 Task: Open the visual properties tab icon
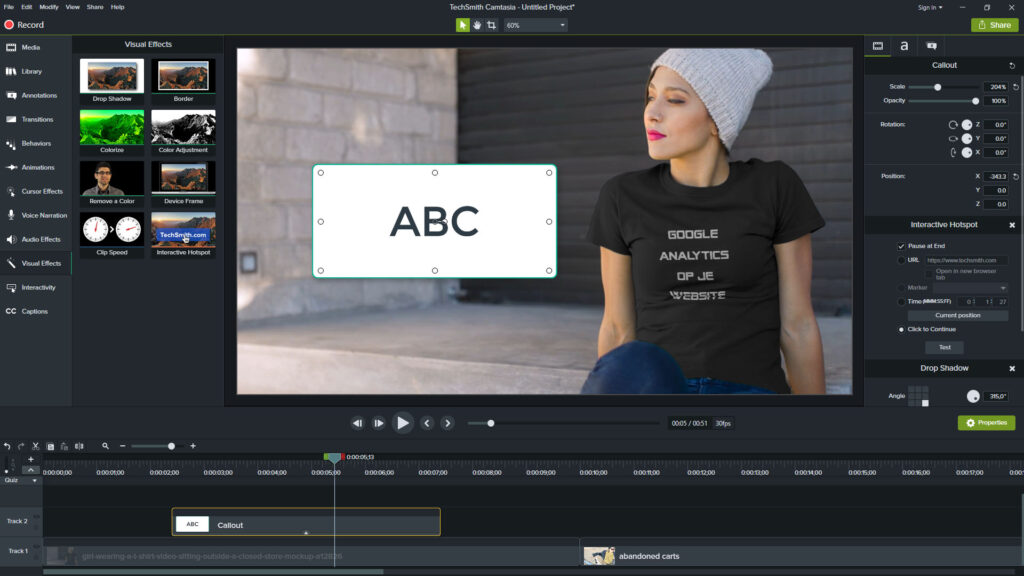point(878,46)
